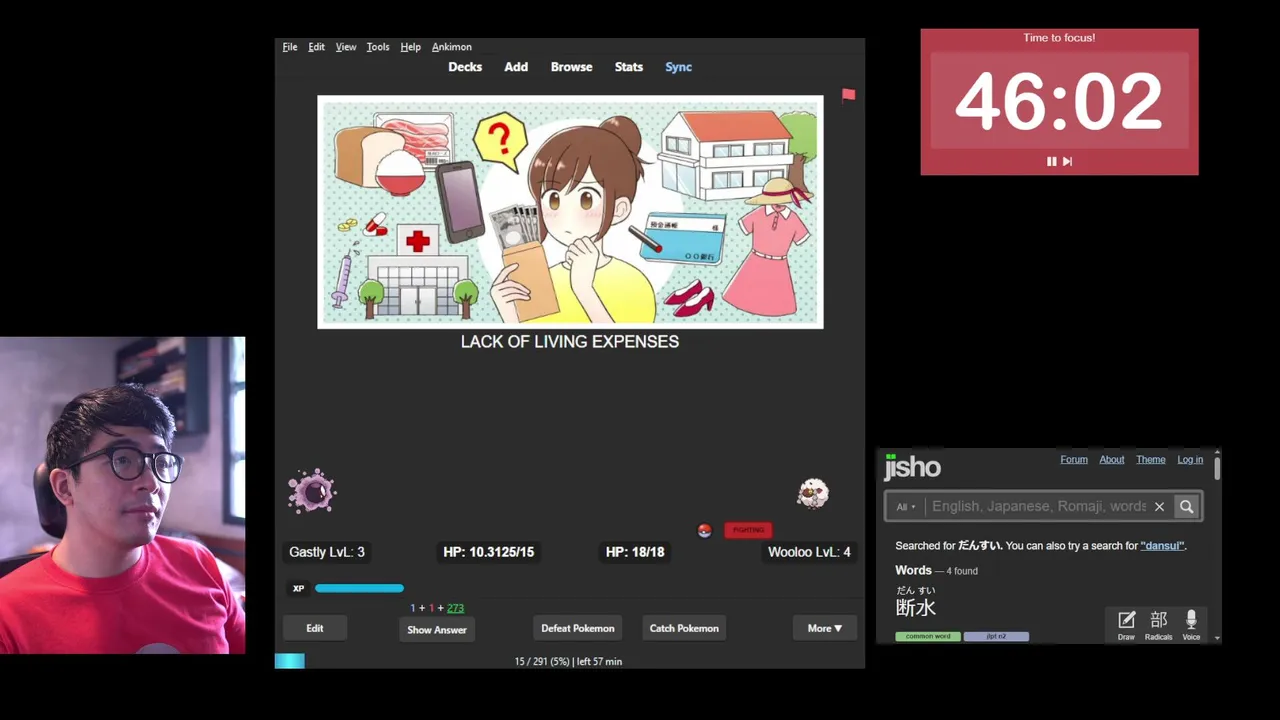Click the green 273 review count
This screenshot has height=720, width=1280.
(x=455, y=608)
